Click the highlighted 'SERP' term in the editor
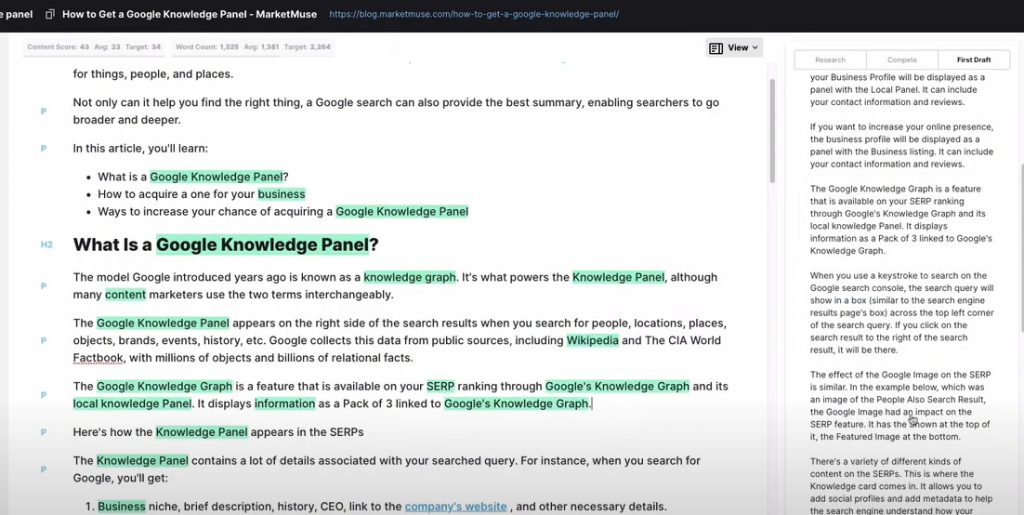The width and height of the screenshot is (1024, 515). tap(440, 387)
